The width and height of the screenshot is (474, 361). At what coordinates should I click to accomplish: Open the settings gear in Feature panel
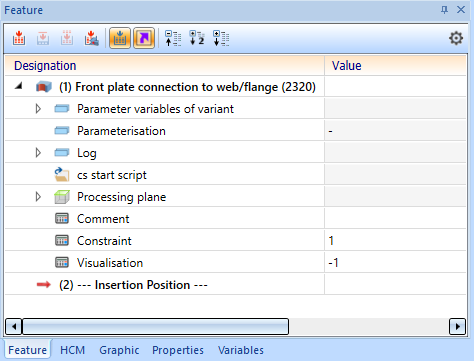pyautogui.click(x=456, y=38)
